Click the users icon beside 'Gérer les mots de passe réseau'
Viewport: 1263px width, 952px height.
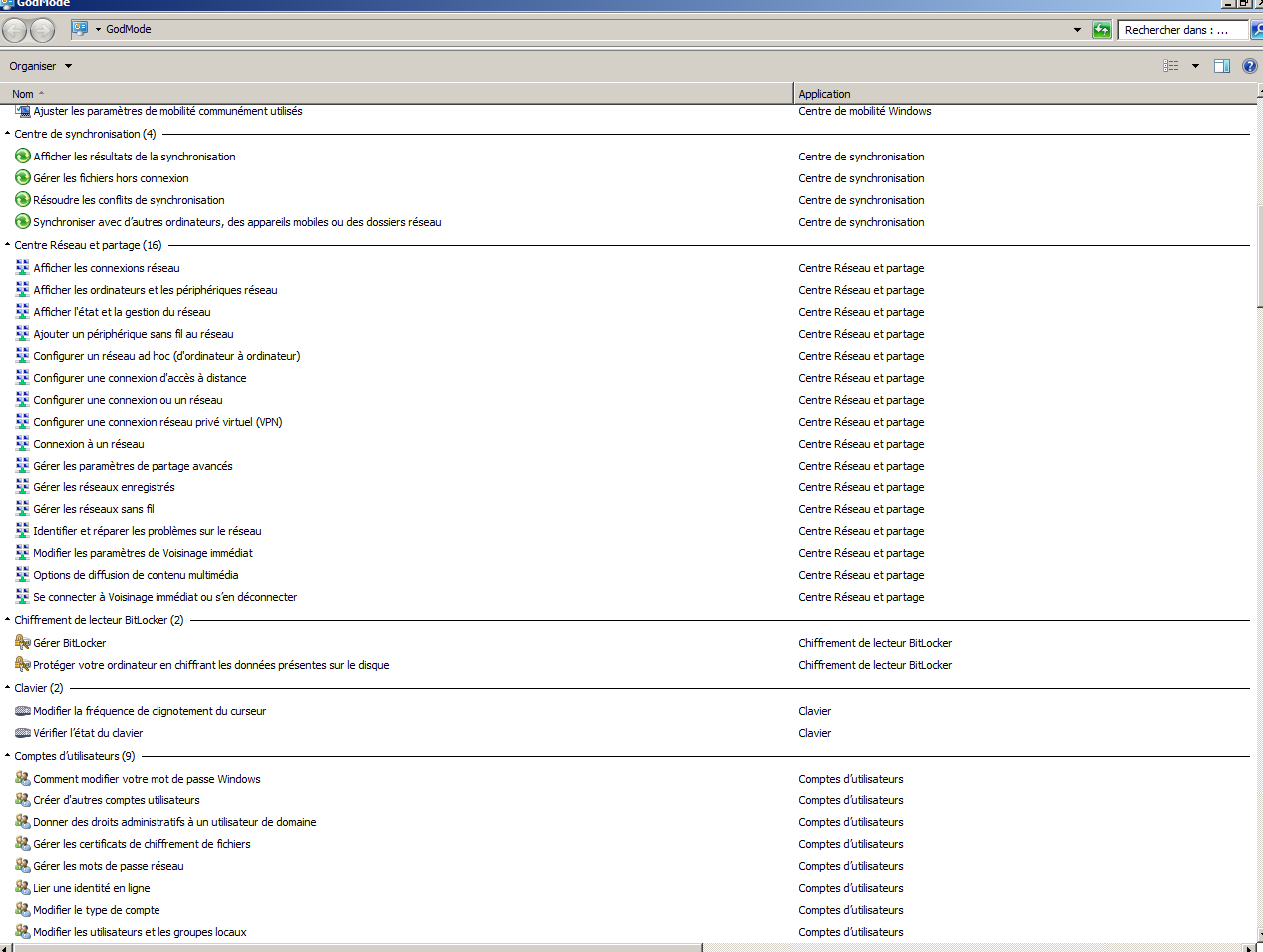[22, 866]
